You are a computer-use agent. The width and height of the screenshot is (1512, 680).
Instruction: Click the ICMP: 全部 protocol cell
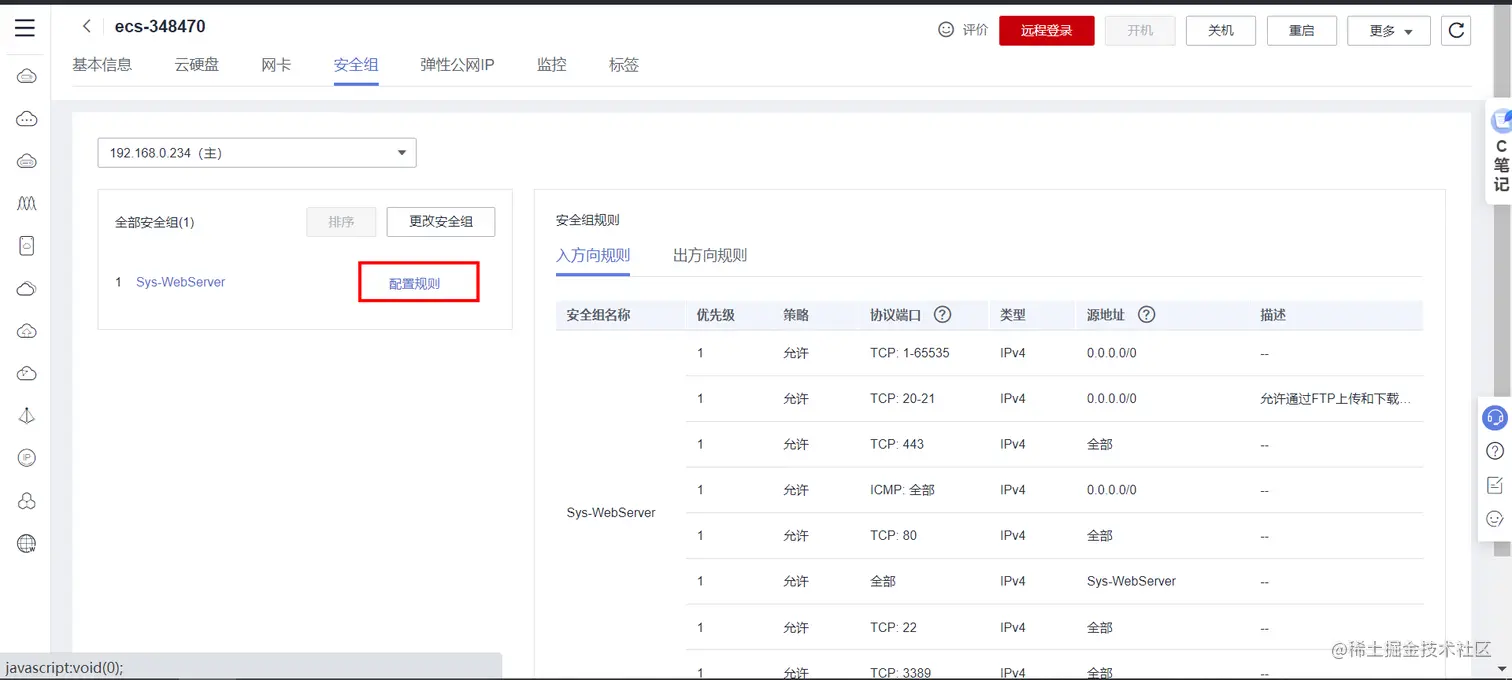pos(903,490)
